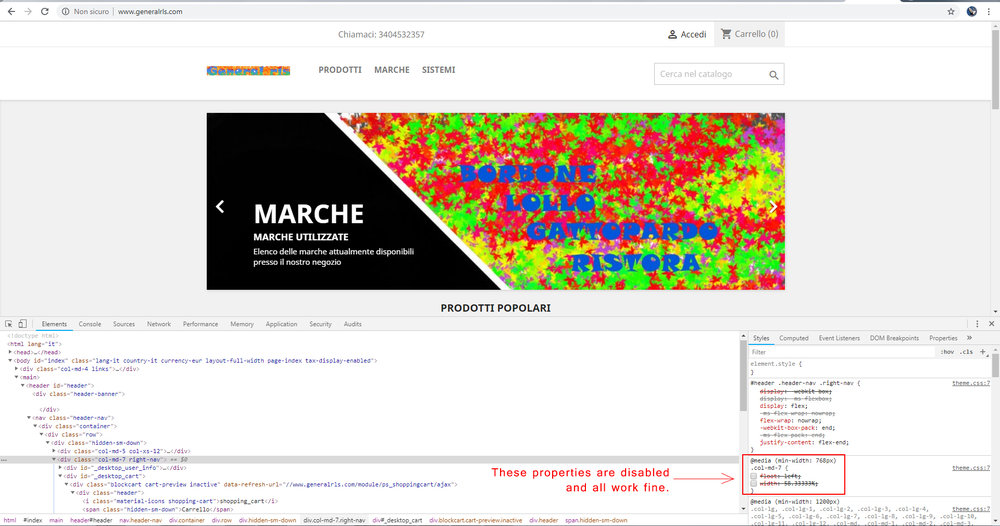This screenshot has height=526, width=1000.
Task: Toggle the :hov element state button
Action: point(947,352)
